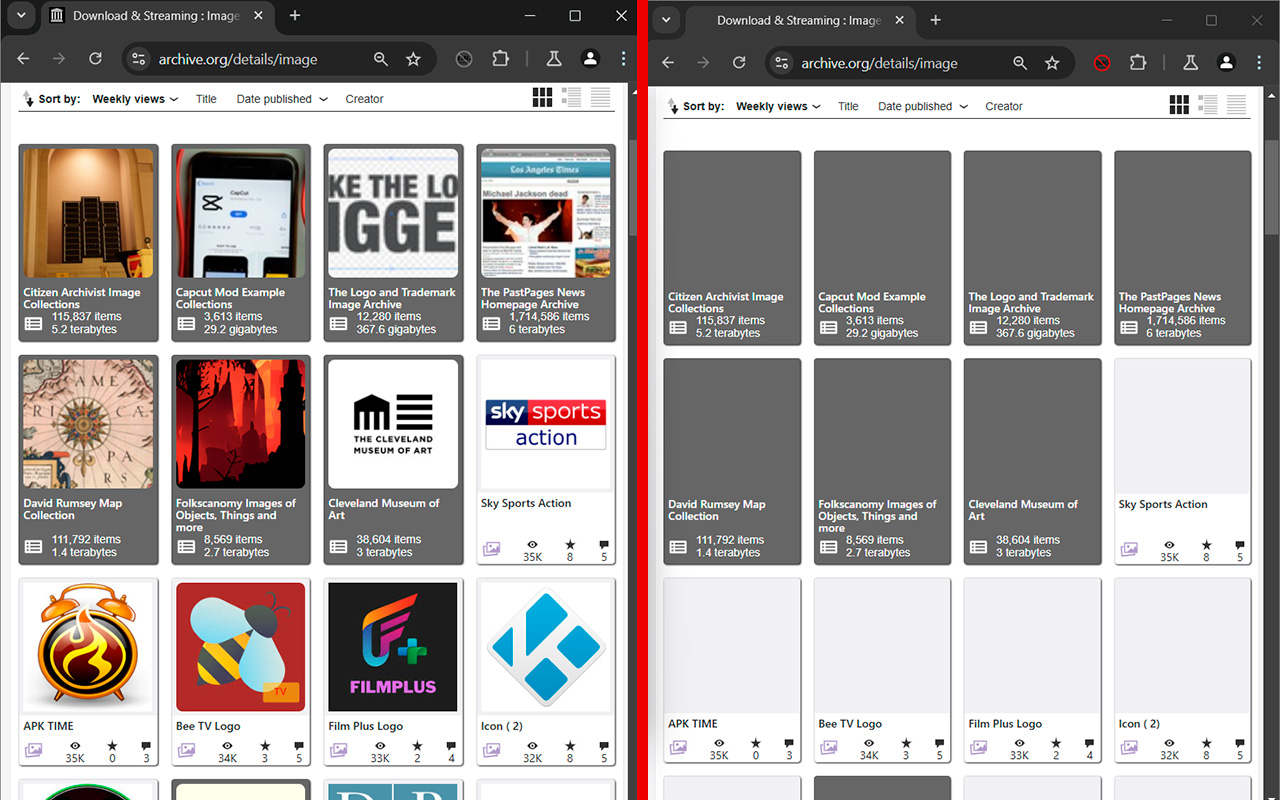Go back in the left browser window
The image size is (1280, 800).
[x=23, y=59]
